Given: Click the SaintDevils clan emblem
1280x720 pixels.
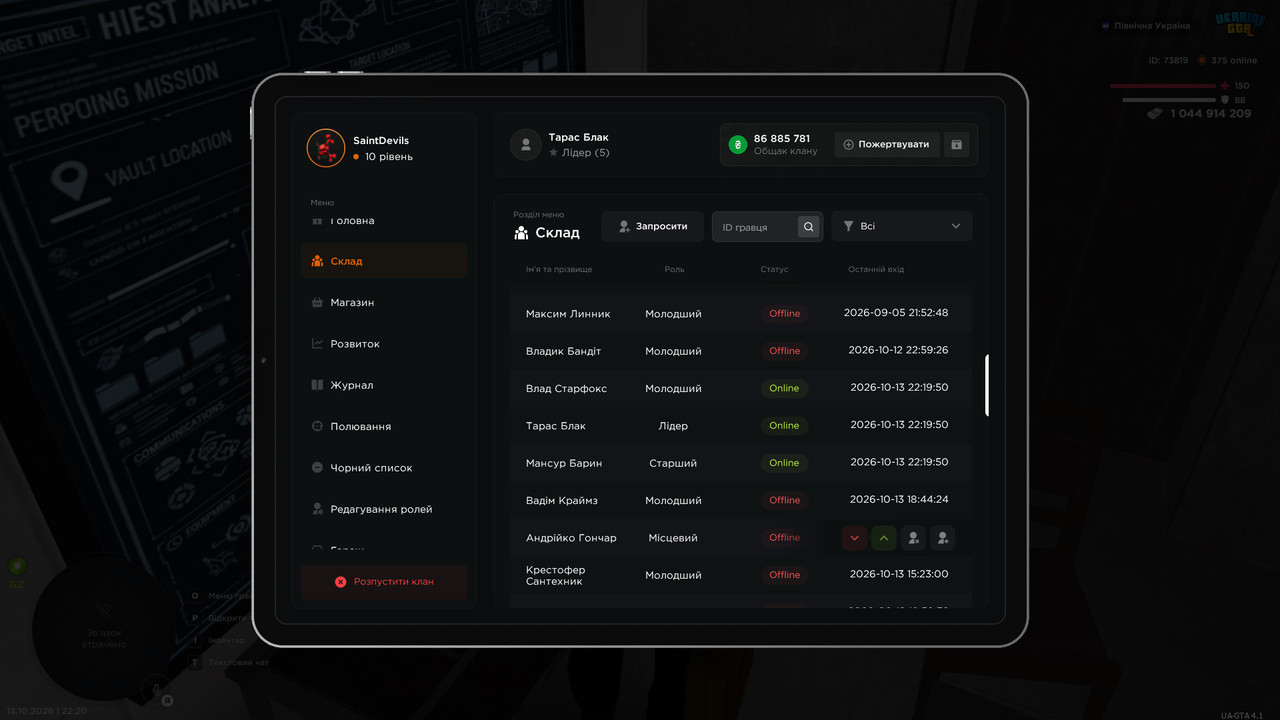Looking at the screenshot, I should coord(326,148).
